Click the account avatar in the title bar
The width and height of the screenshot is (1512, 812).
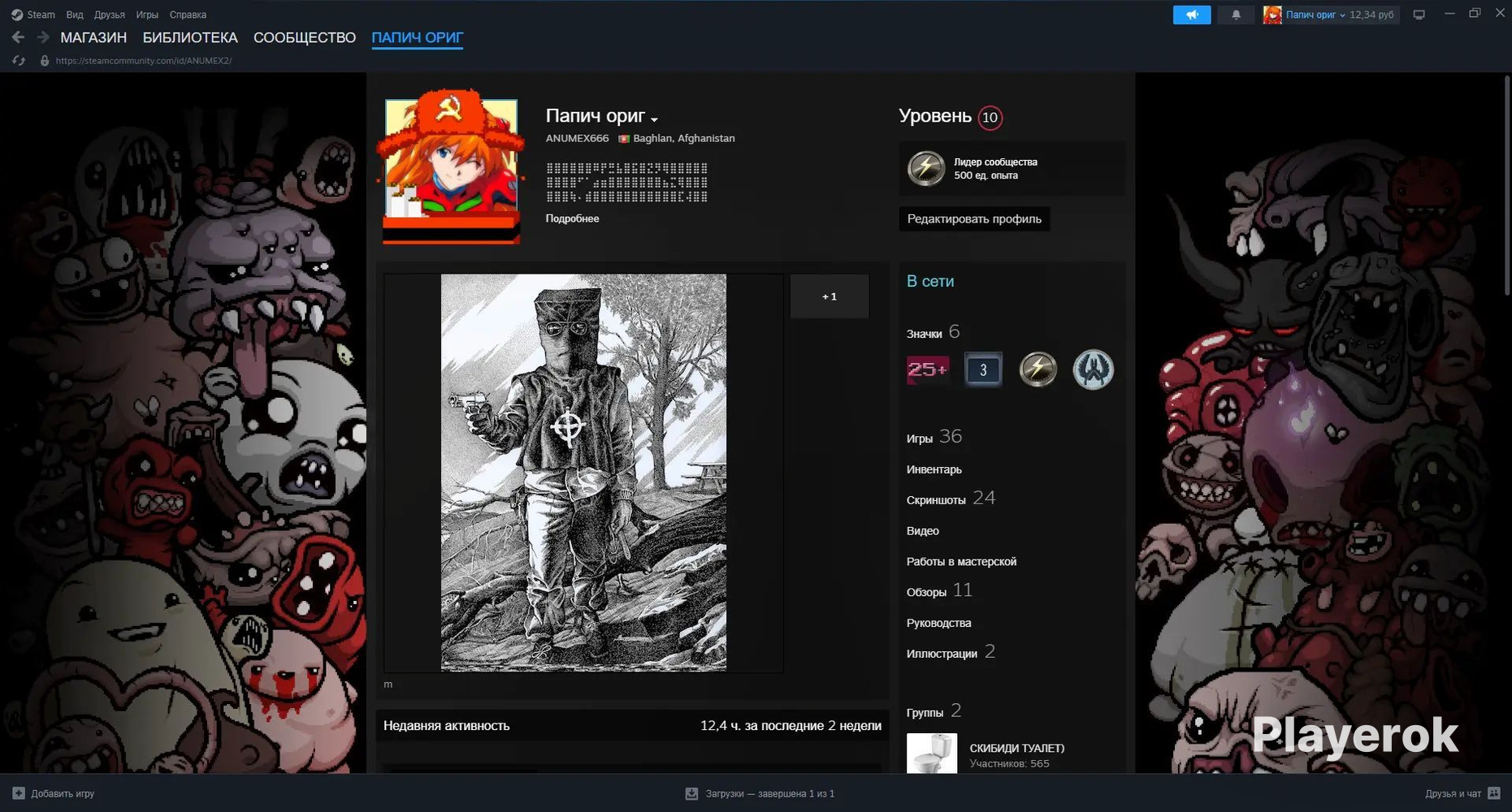(1272, 15)
